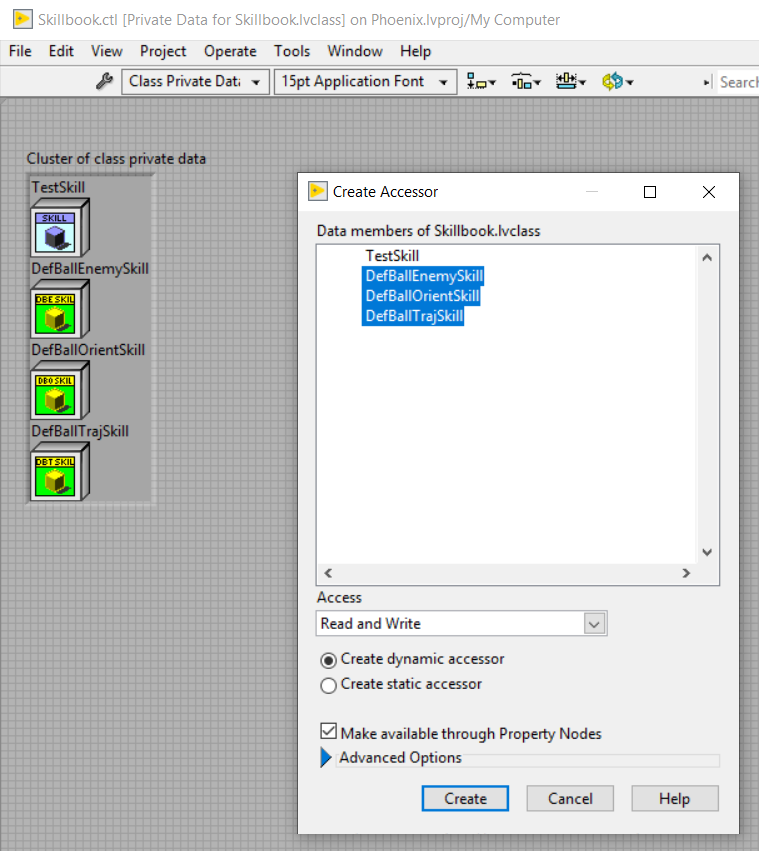Select the DefBallTrajSkill class object icon
Viewport: 759px width, 851px height.
click(x=60, y=472)
